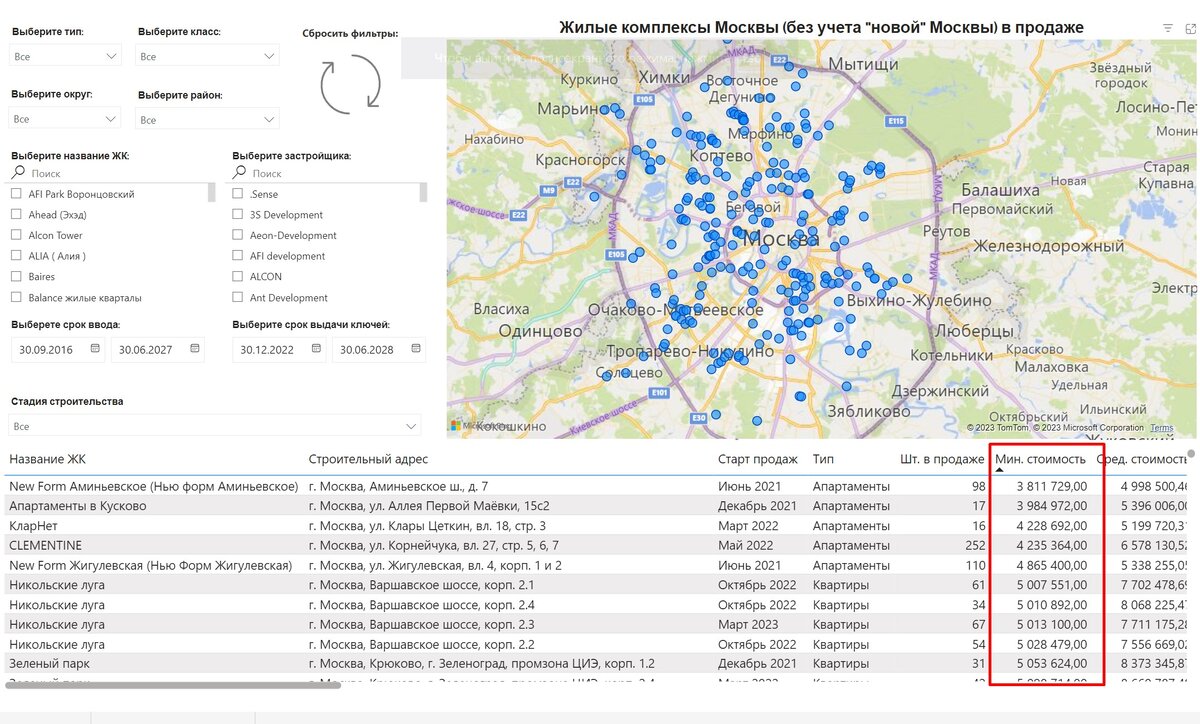Open the Выберите класс dropdown
Image resolution: width=1200 pixels, height=724 pixels.
(208, 56)
